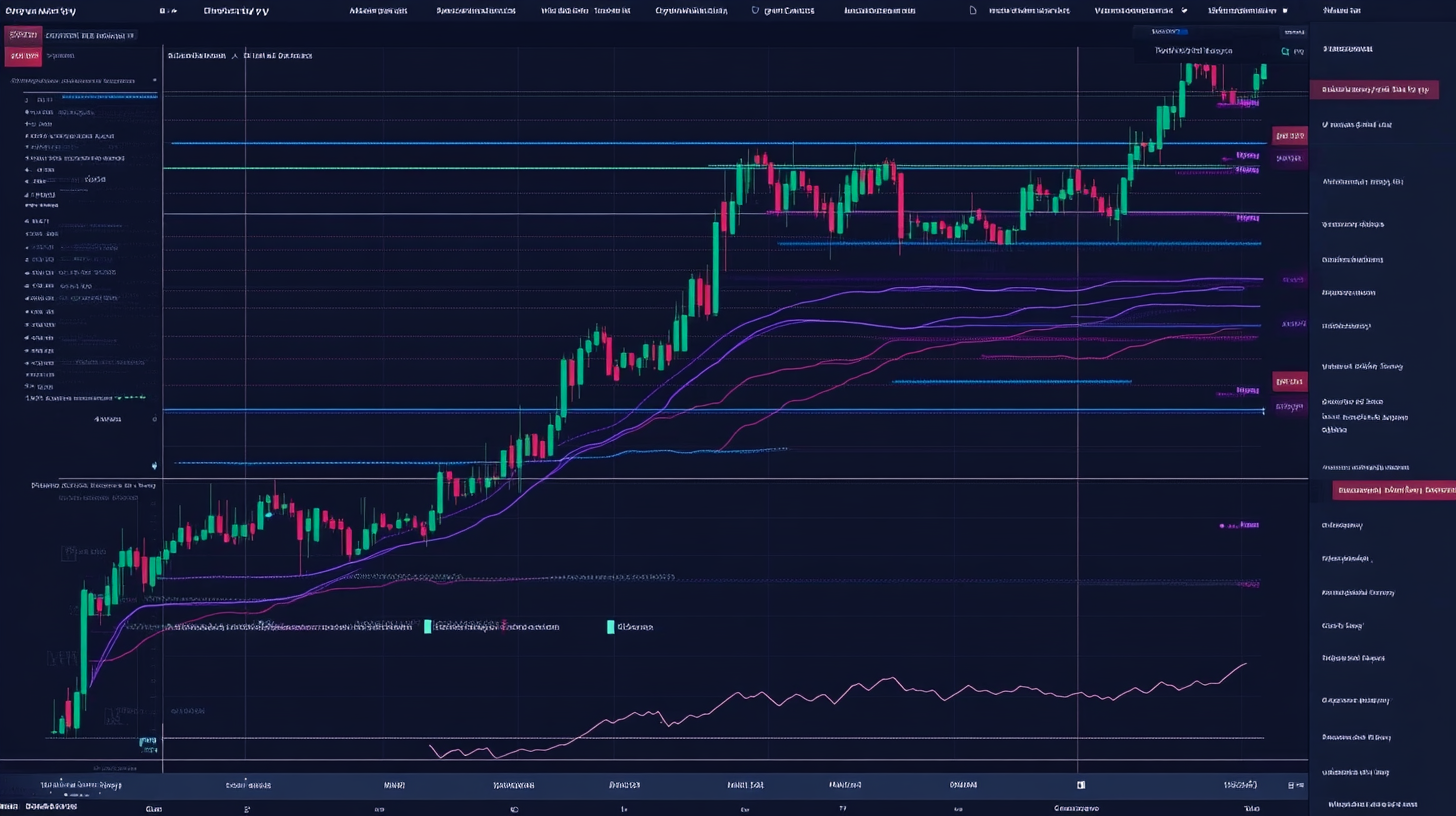Open the dropdown chevron in the top-right menu
The image size is (1456, 816).
[x=1184, y=11]
